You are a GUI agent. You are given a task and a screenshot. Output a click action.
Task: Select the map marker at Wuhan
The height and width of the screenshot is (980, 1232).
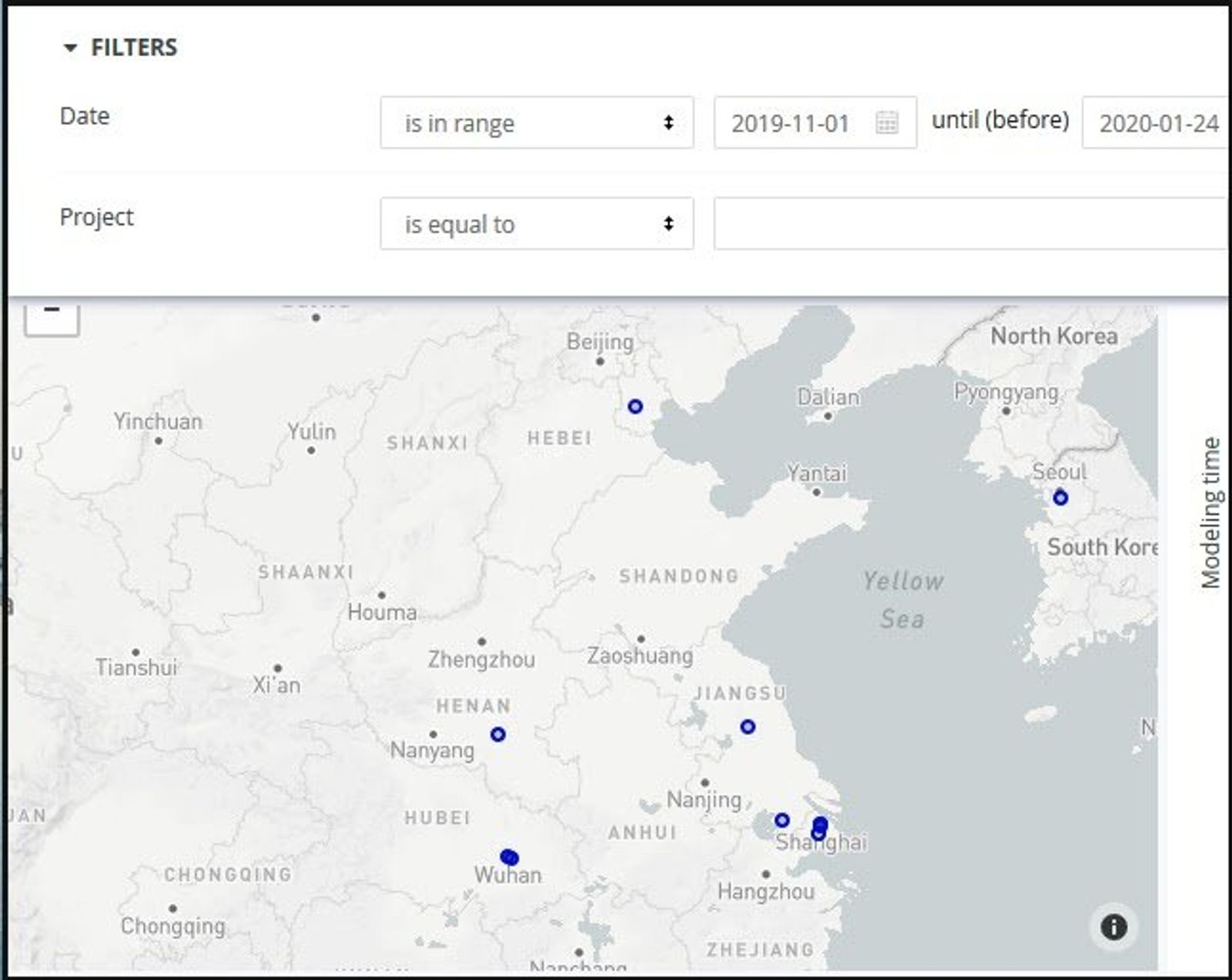509,858
